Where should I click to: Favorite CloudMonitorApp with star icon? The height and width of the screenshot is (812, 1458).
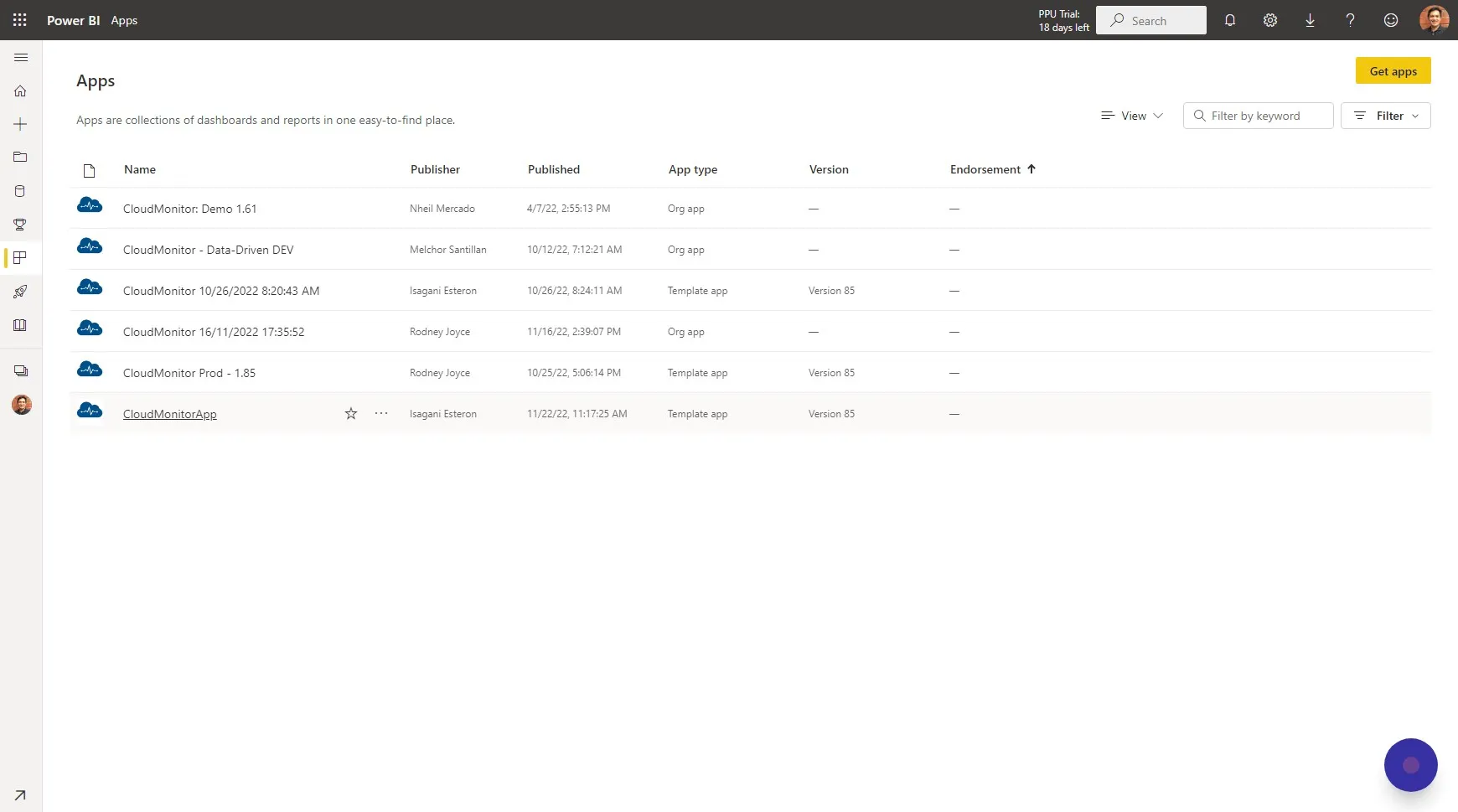point(351,413)
